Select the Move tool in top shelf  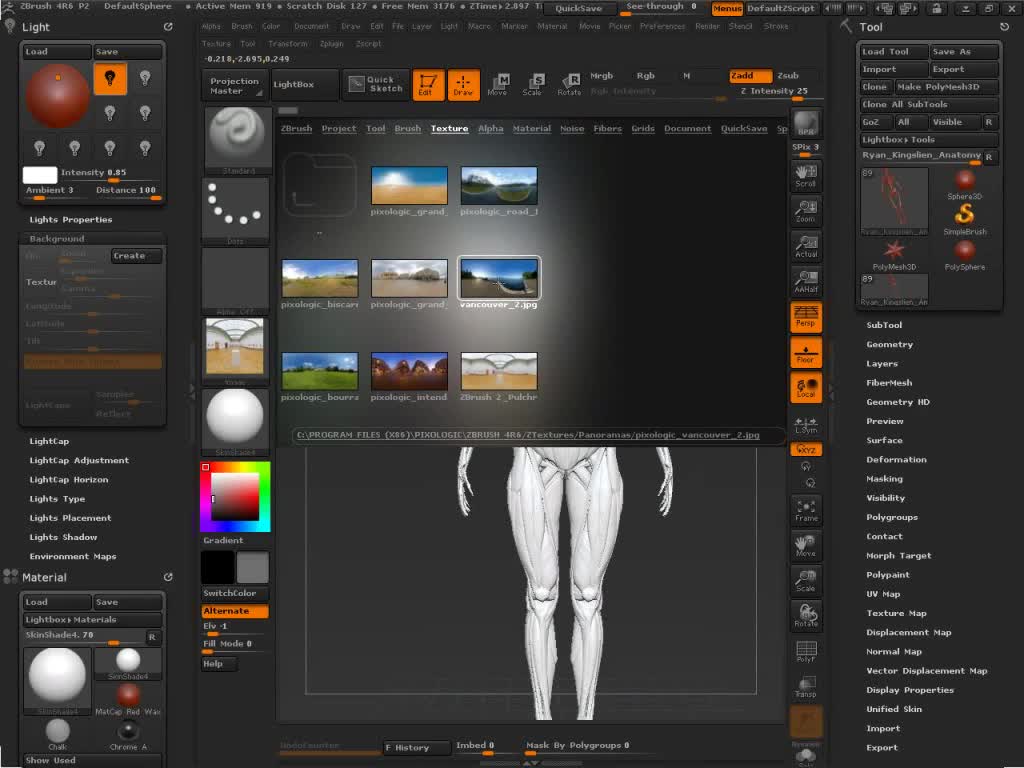pos(498,85)
